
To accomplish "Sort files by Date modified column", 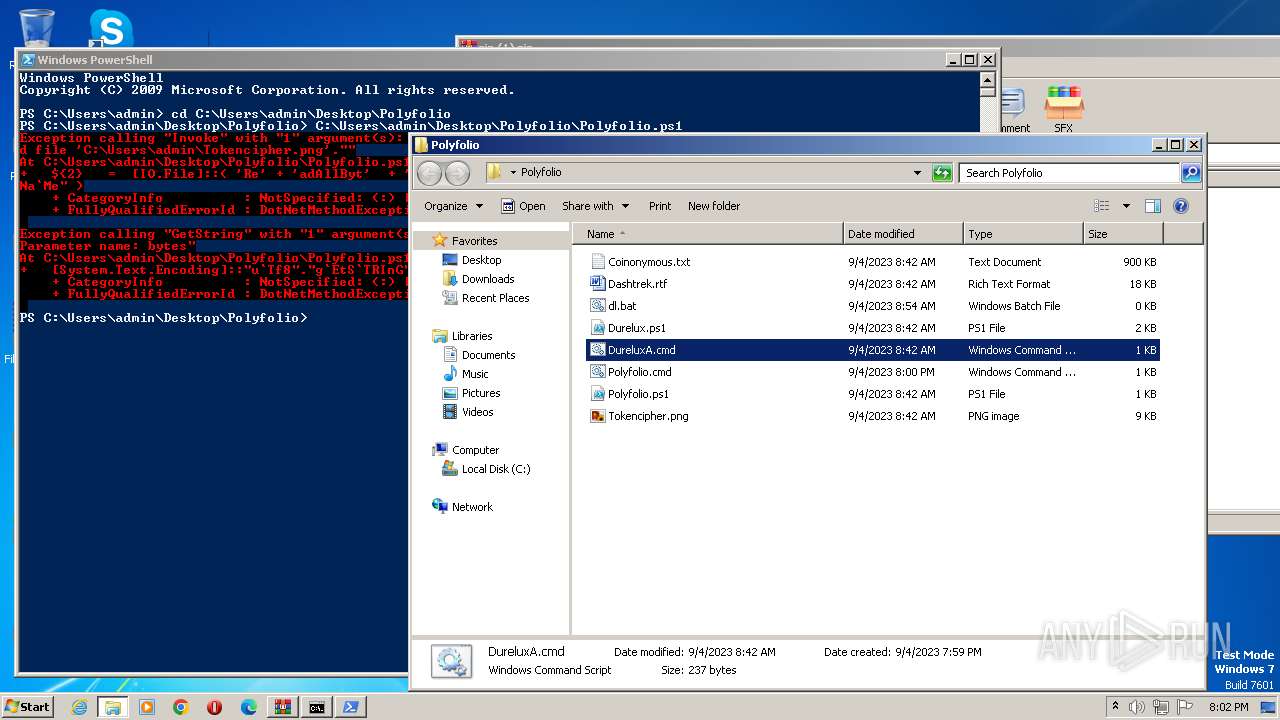I will pyautogui.click(x=903, y=234).
